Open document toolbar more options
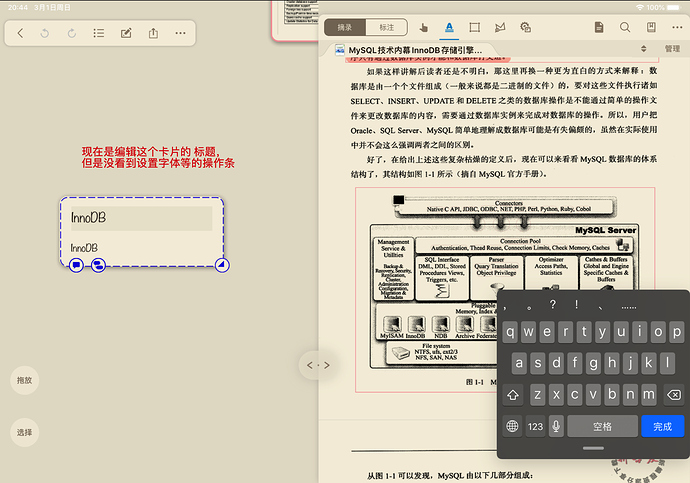690x483 pixels. click(677, 27)
